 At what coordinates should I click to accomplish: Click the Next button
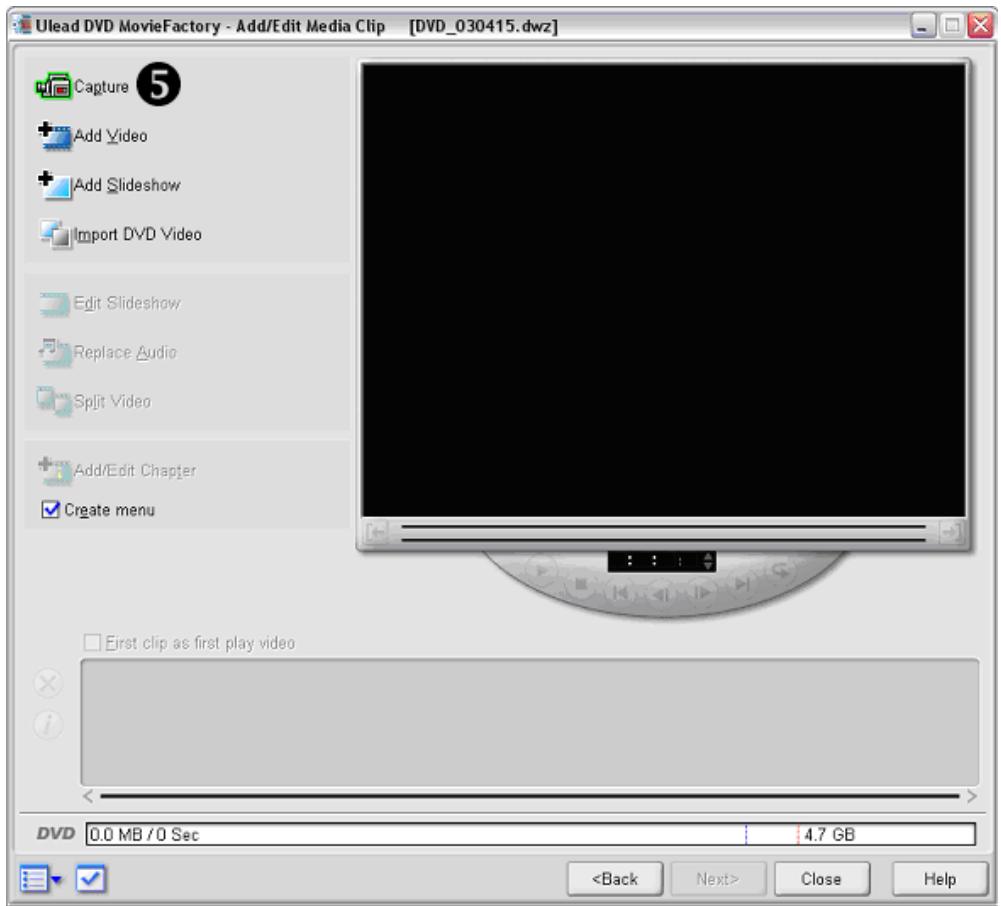tap(718, 879)
